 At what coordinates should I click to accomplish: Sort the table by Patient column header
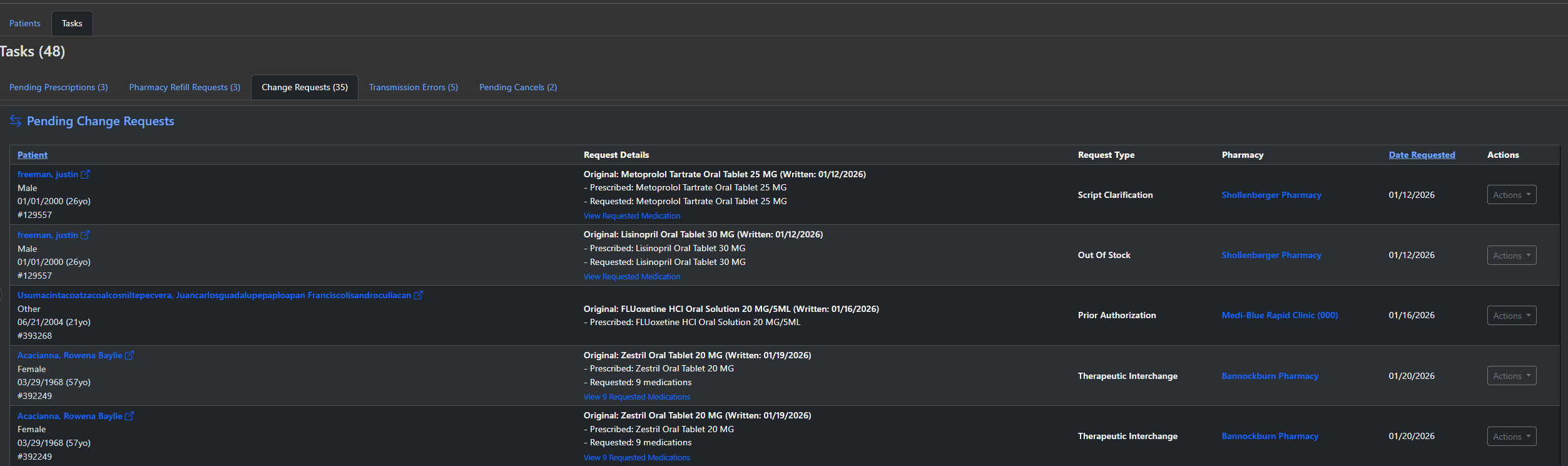pyautogui.click(x=33, y=155)
